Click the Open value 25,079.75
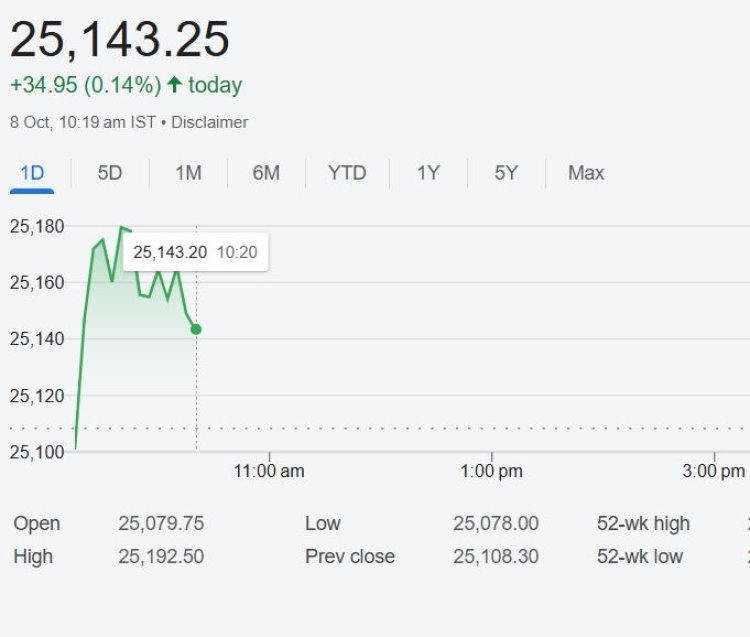The height and width of the screenshot is (637, 750). pos(161,523)
